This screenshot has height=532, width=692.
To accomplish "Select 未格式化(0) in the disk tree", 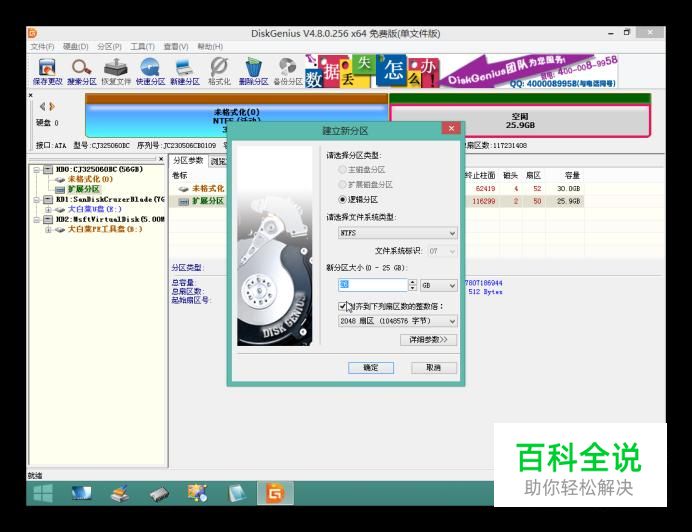I will tap(90, 179).
